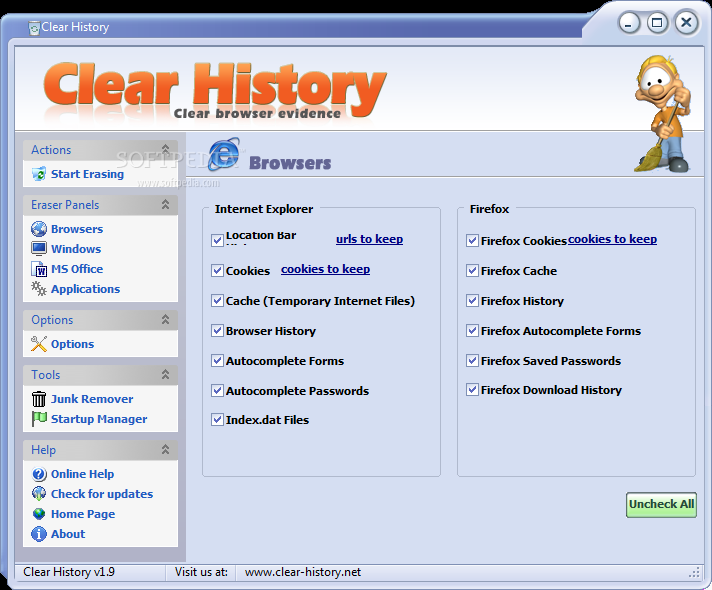712x590 pixels.
Task: Open the About dialog link
Action: [68, 534]
